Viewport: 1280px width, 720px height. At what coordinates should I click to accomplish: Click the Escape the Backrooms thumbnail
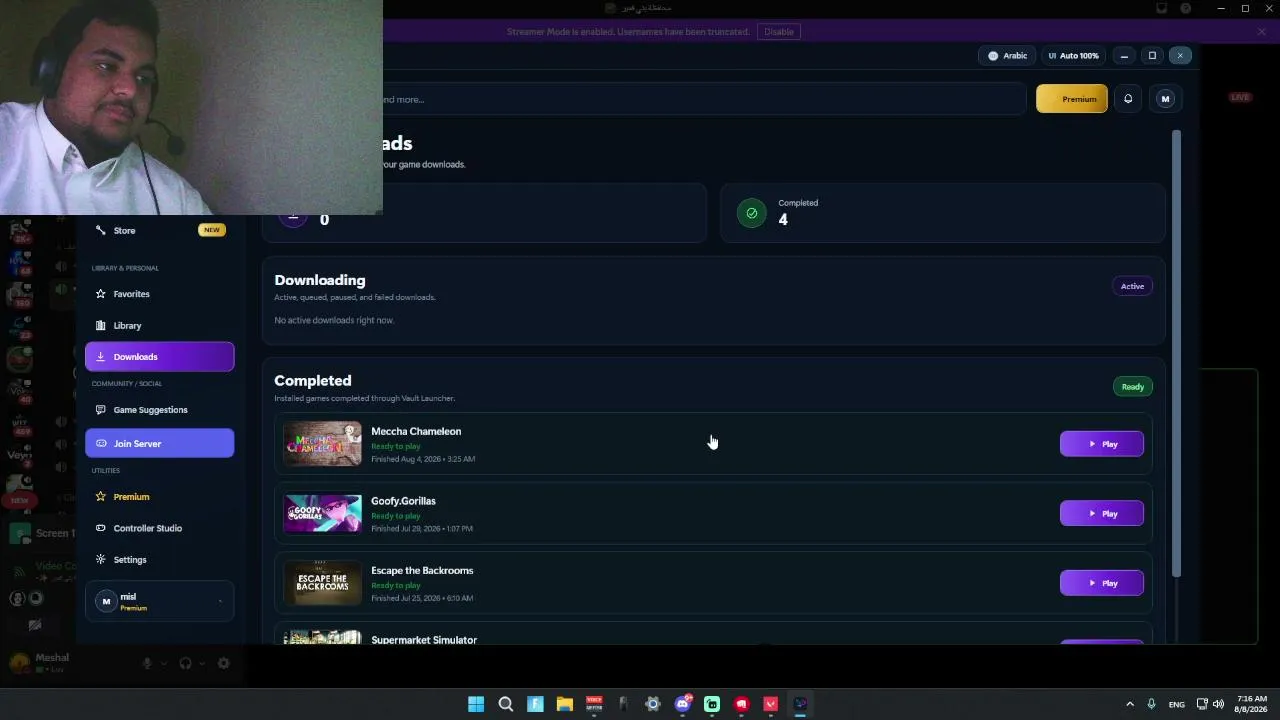click(x=322, y=583)
